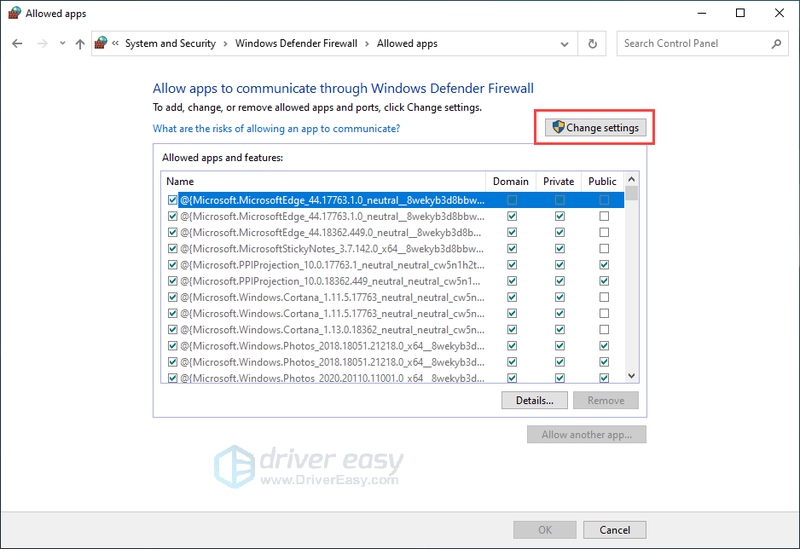Sort list by Name column header
The height and width of the screenshot is (549, 800).
[323, 181]
